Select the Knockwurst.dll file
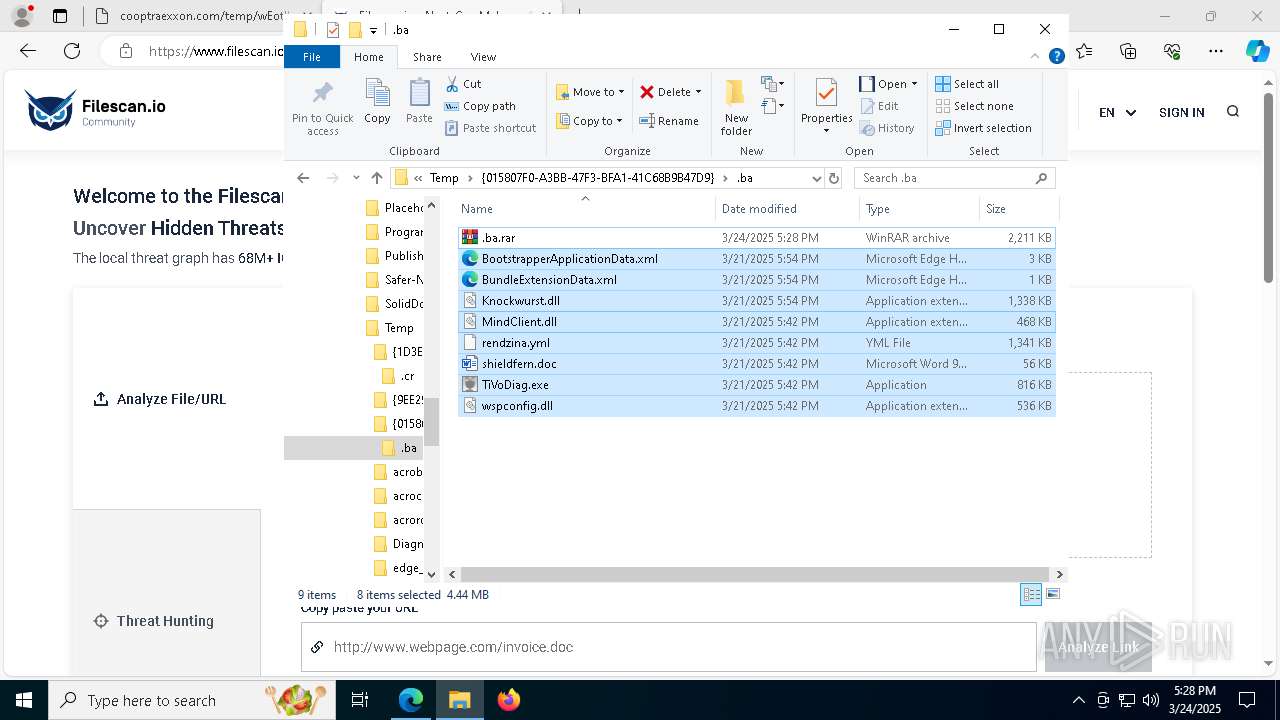The width and height of the screenshot is (1280, 720). coord(756,301)
